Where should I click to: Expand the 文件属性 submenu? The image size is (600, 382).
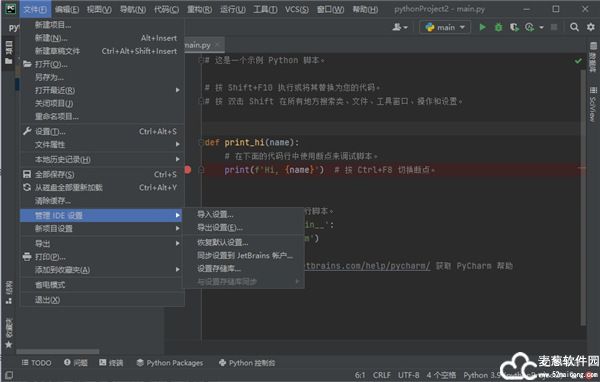[102, 144]
